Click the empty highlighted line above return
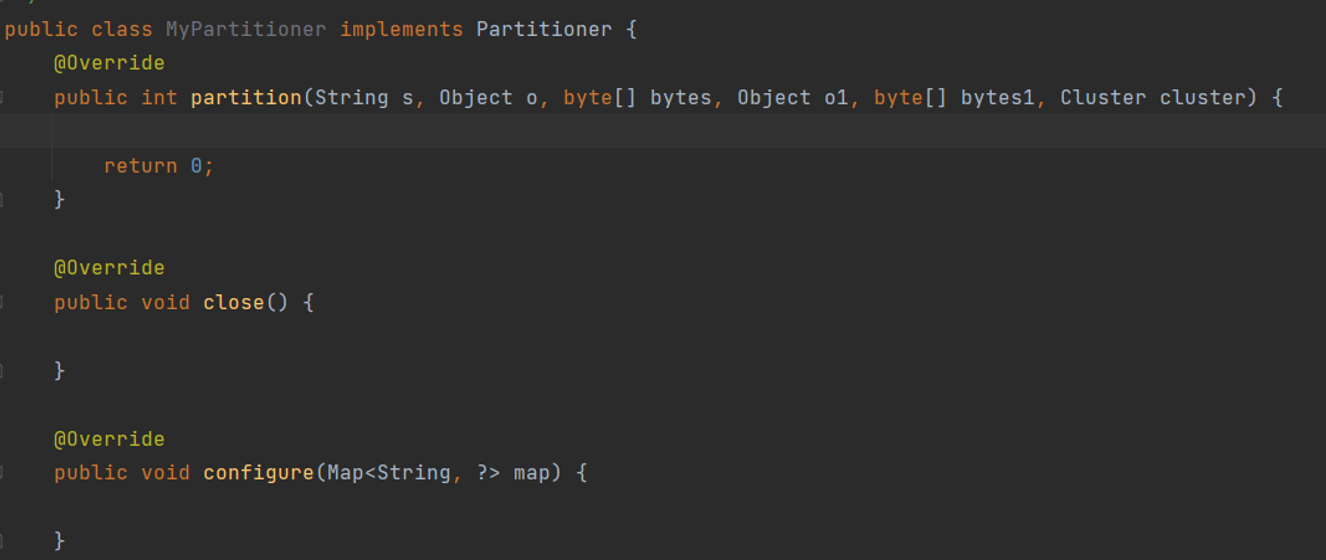 pos(600,131)
